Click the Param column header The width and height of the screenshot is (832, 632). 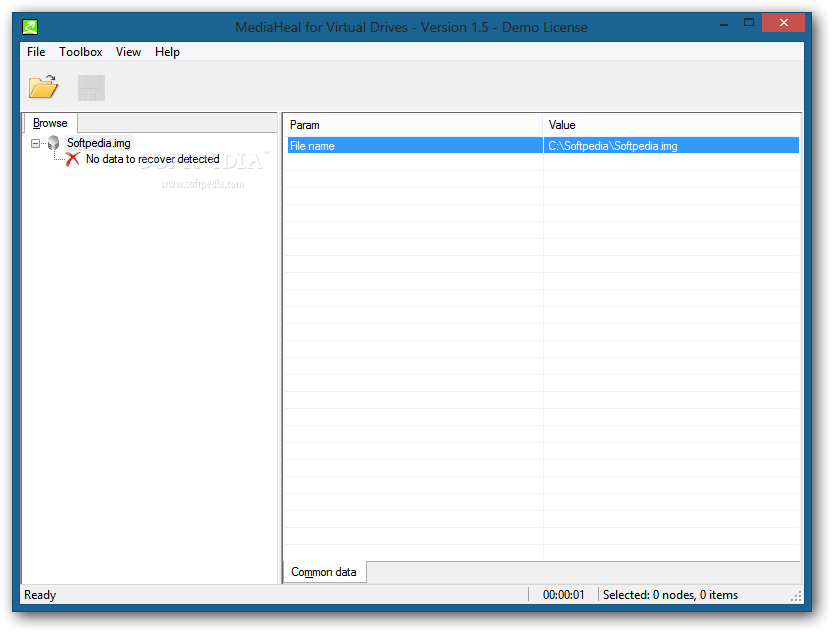(x=413, y=125)
